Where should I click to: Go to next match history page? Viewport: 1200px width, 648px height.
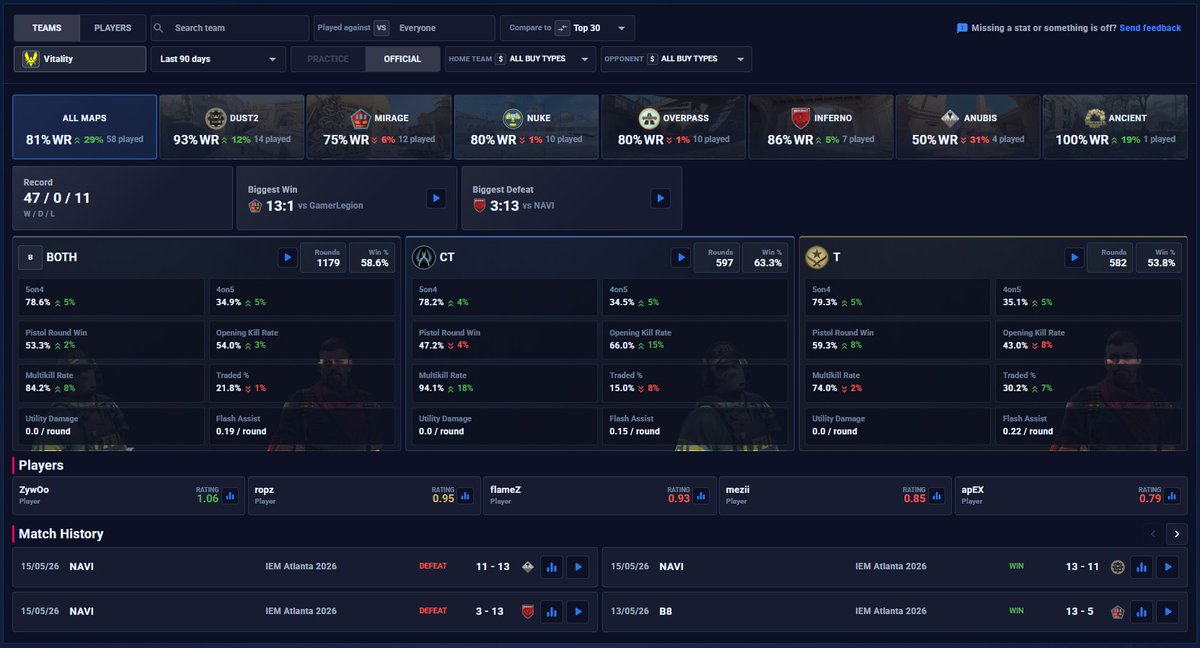(1177, 534)
